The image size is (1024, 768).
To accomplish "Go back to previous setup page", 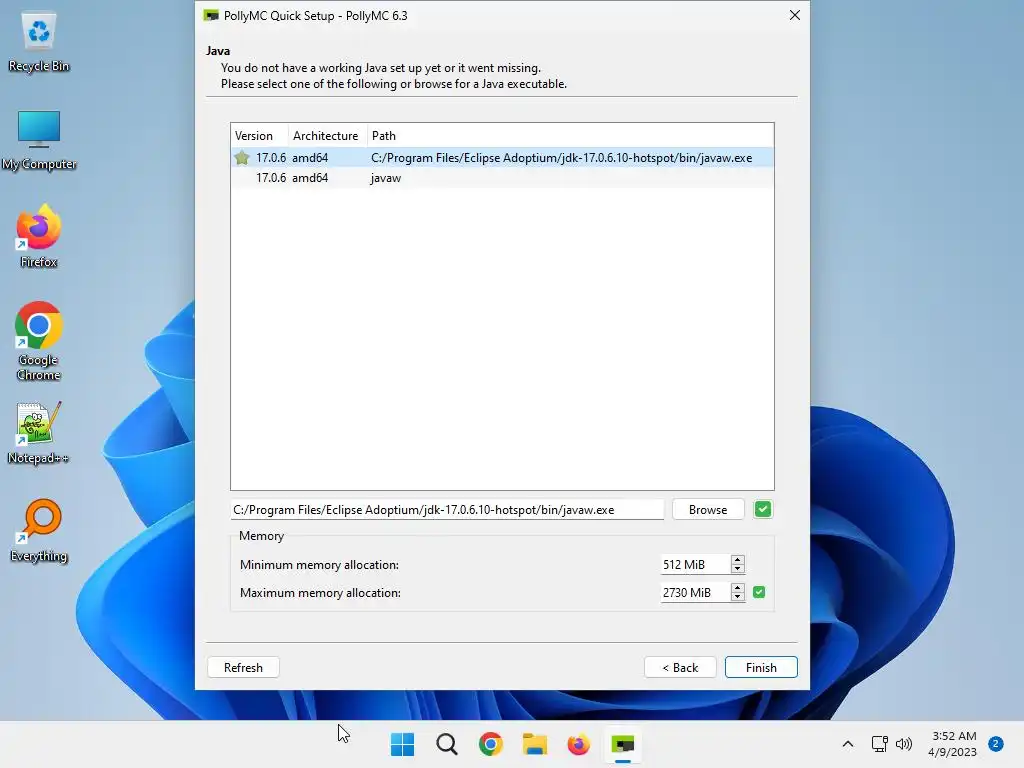I will point(680,667).
